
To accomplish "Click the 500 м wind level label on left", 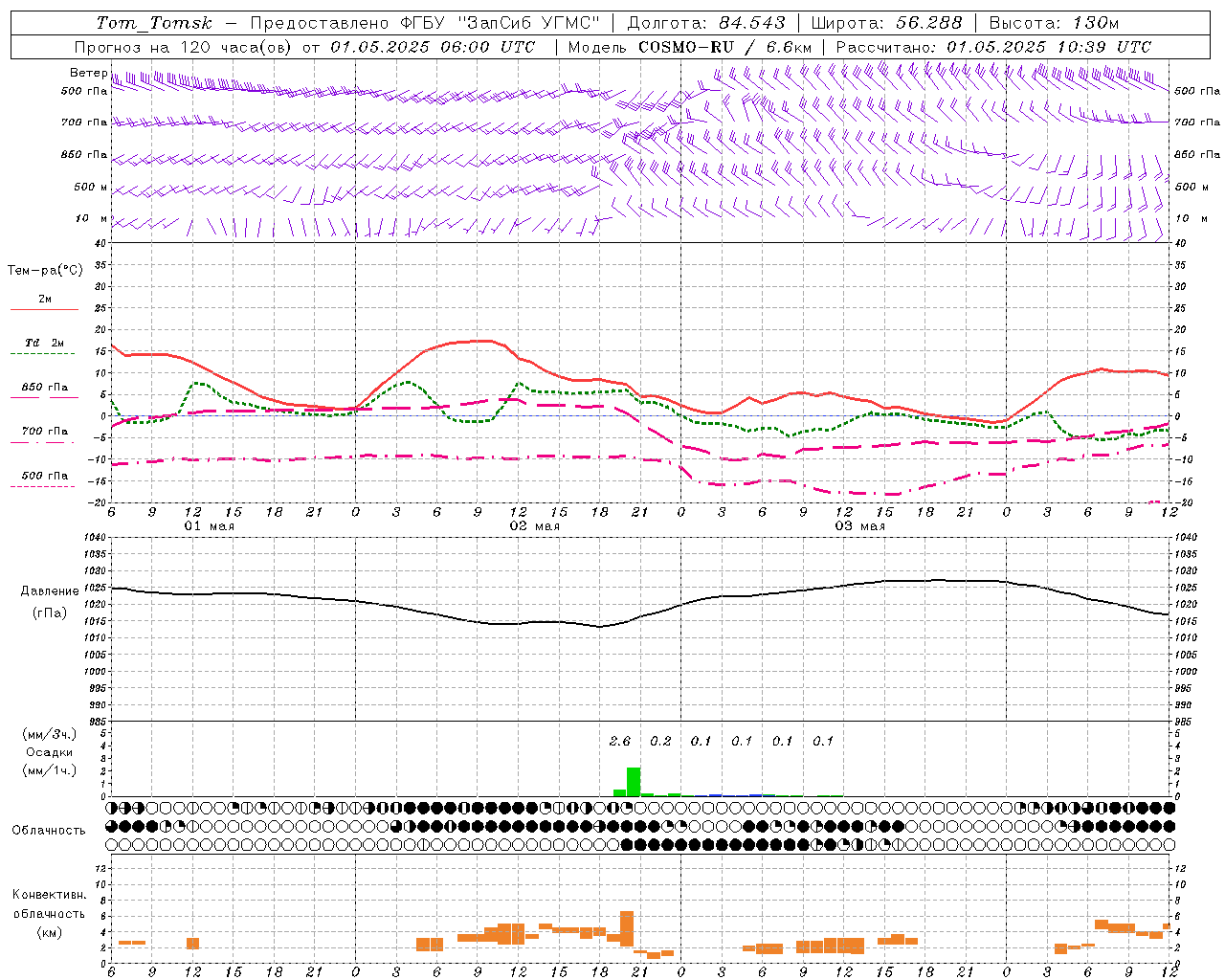I will (x=91, y=187).
